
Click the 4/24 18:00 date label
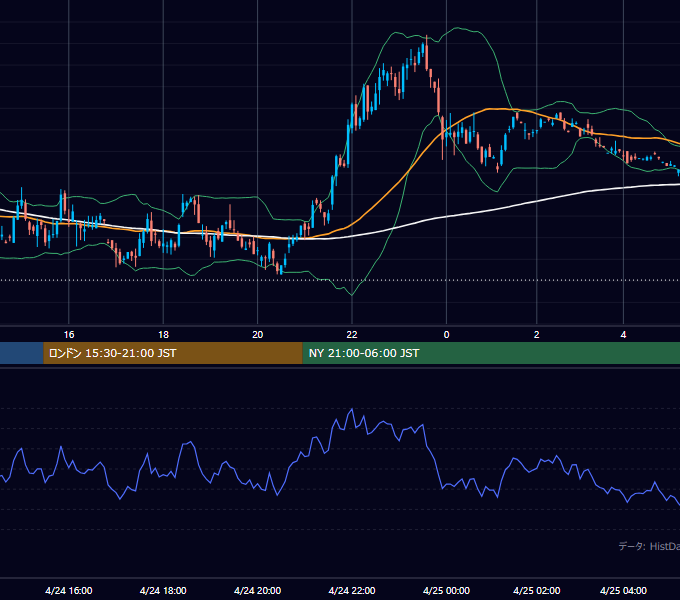pyautogui.click(x=163, y=590)
